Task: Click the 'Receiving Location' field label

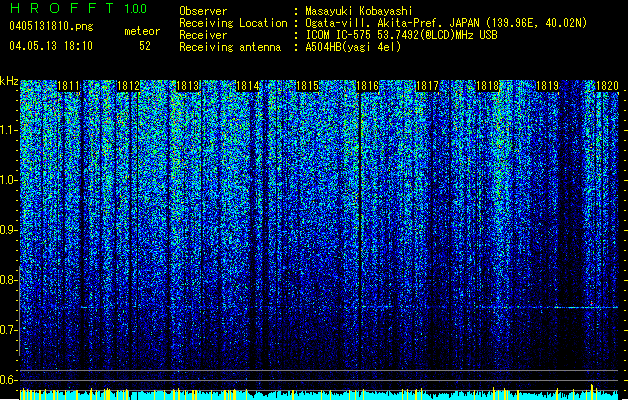Action: tap(233, 23)
